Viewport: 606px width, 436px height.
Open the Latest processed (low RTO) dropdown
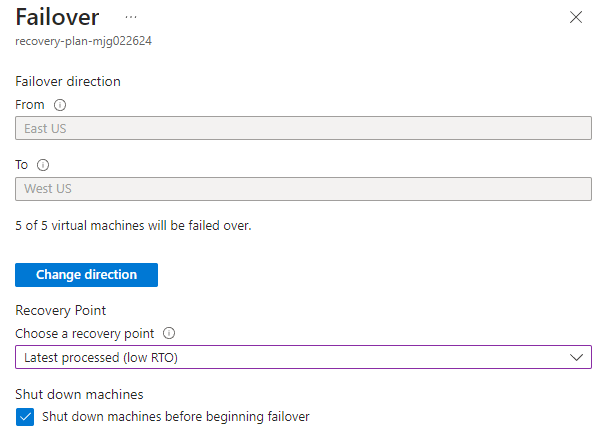[303, 357]
